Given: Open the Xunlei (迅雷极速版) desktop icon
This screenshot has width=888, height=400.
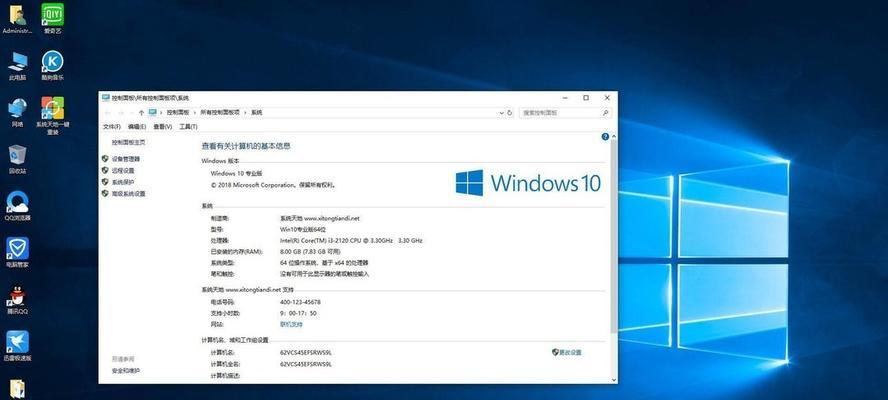Looking at the screenshot, I should pos(17,346).
